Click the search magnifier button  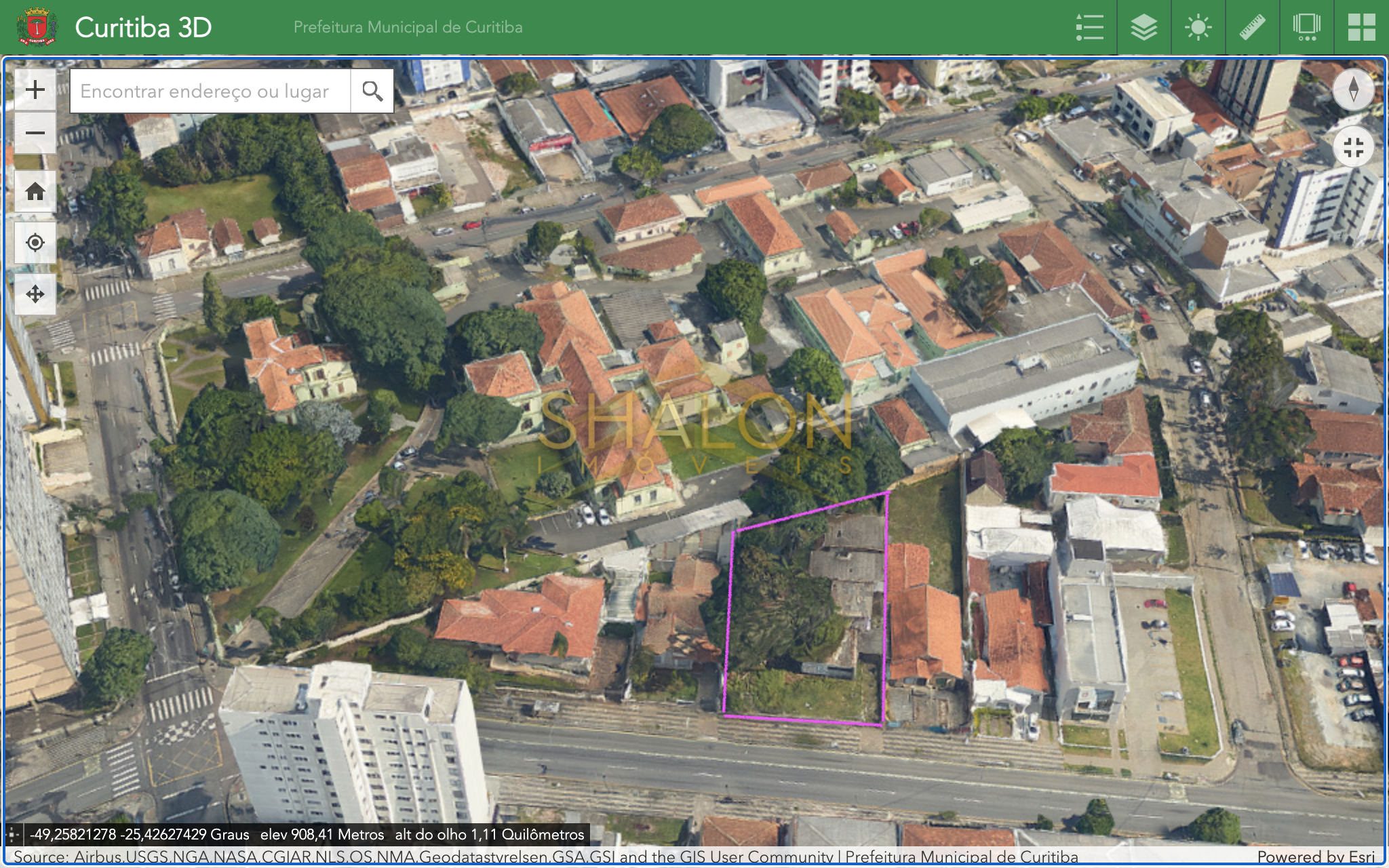372,91
